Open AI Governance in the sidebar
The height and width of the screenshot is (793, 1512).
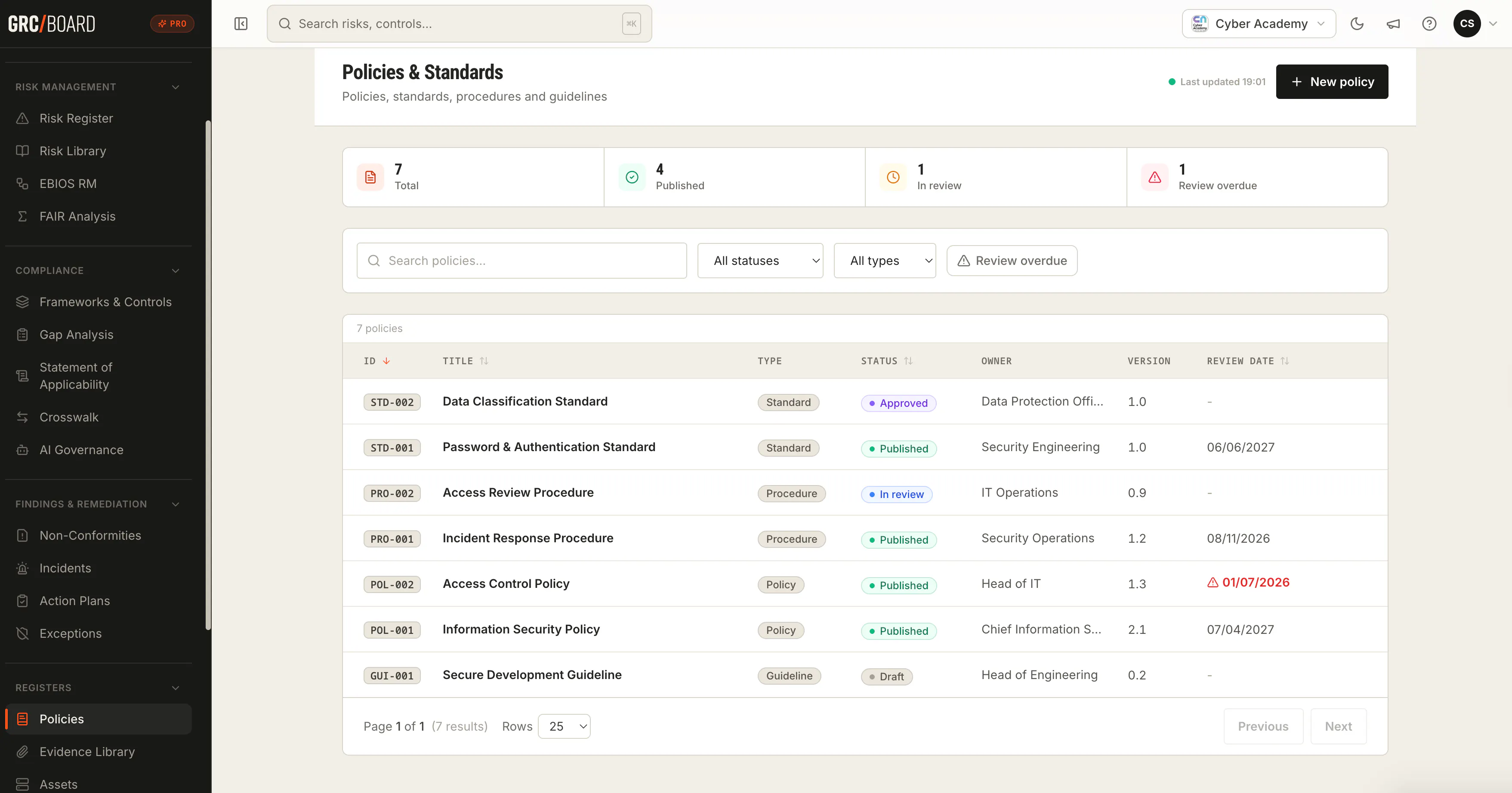(99, 450)
